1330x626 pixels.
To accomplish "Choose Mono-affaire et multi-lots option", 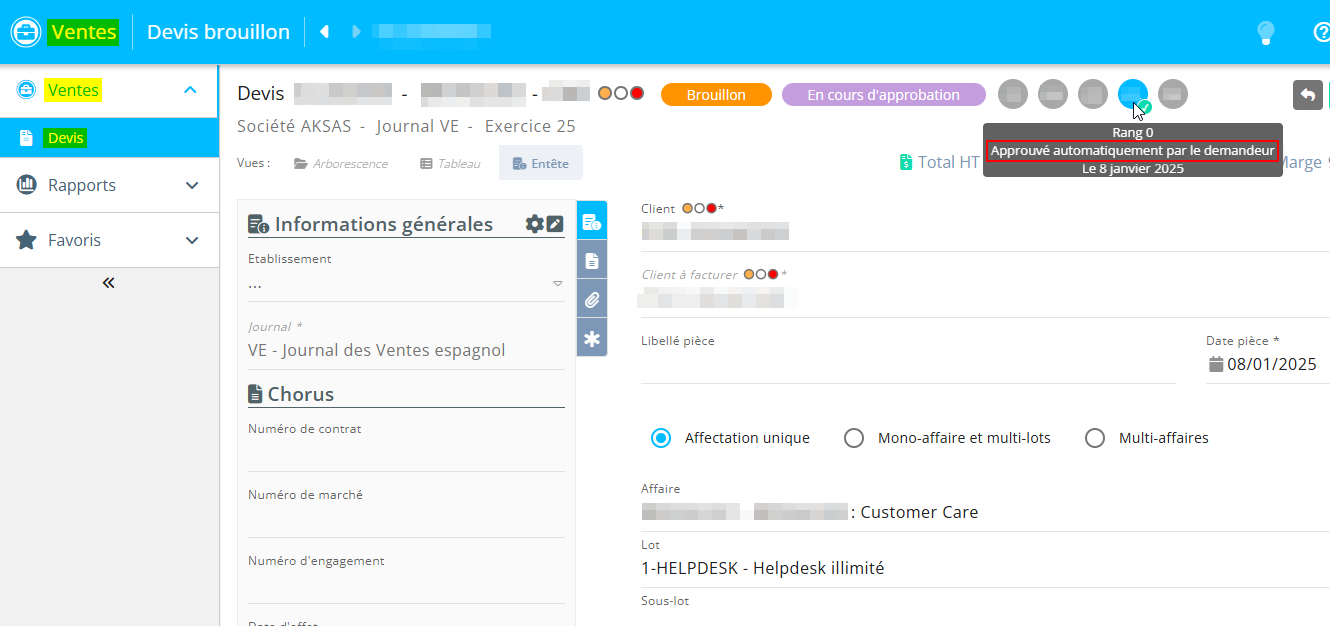I will (x=853, y=438).
